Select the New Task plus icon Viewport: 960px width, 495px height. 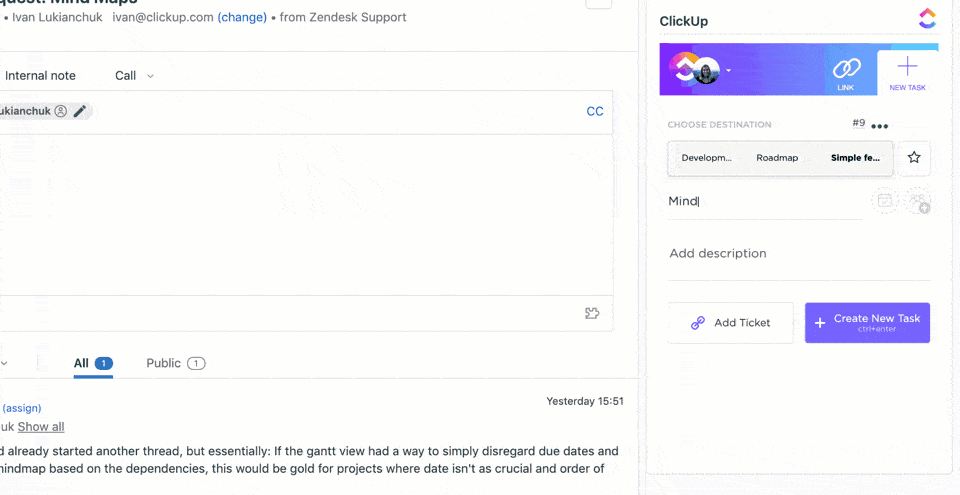coord(907,68)
